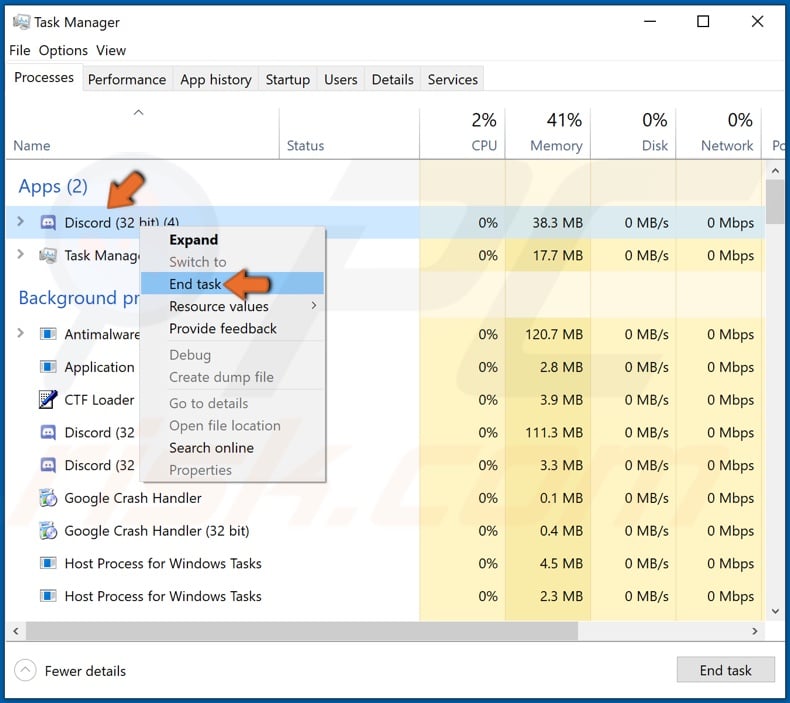Switch to the Services tab
Viewport: 790px width, 703px height.
coord(452,79)
